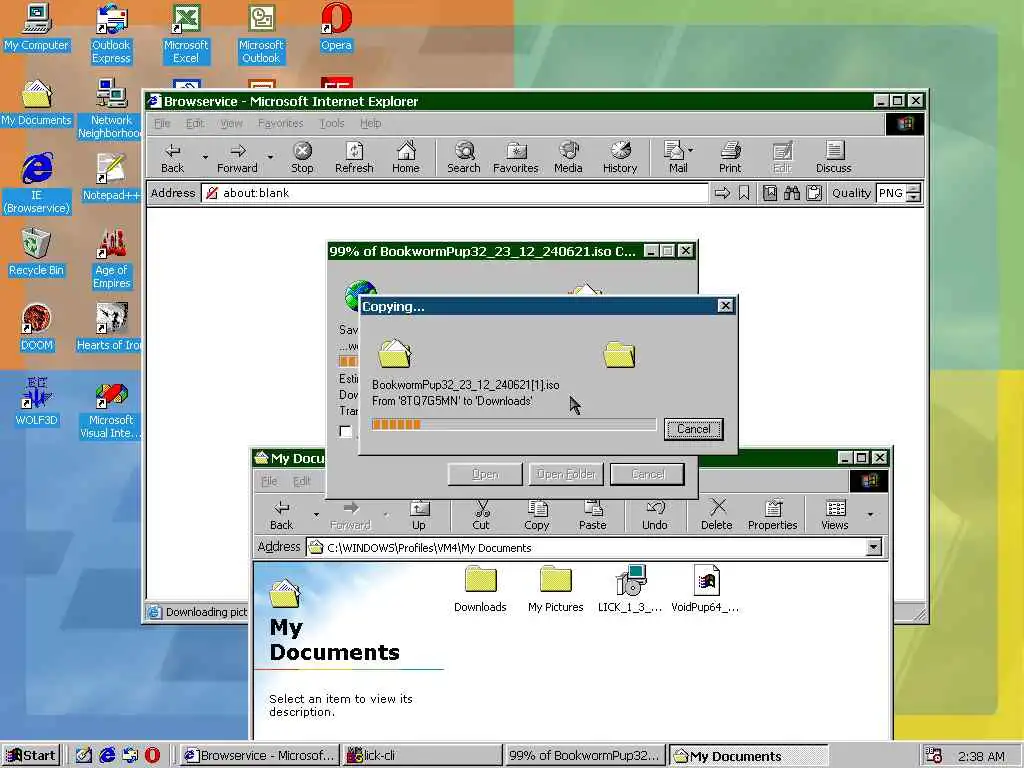The width and height of the screenshot is (1024, 768).
Task: Open File menu in My Documents window
Action: coord(269,481)
